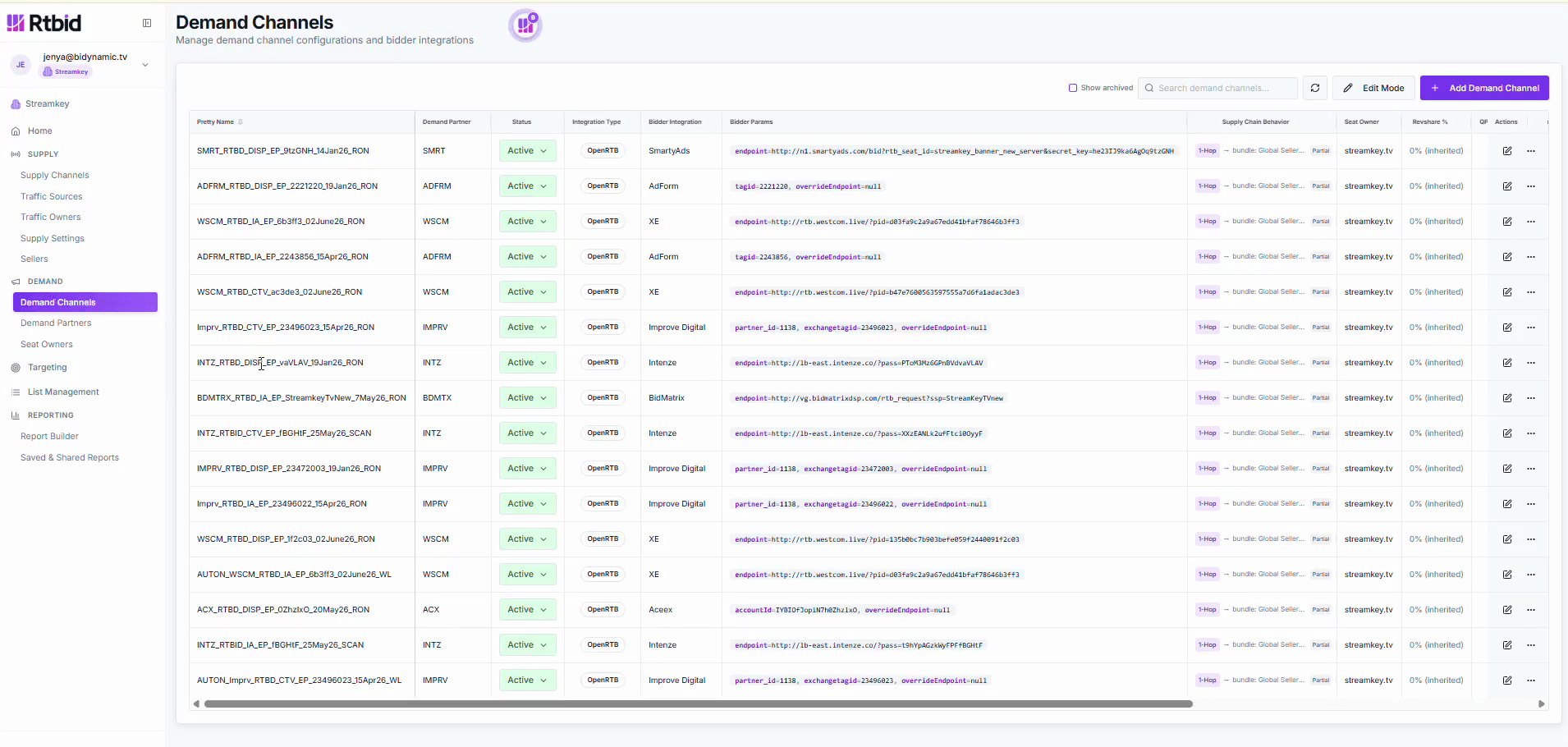
Task: Go to Supply Channels
Action: click(x=55, y=175)
